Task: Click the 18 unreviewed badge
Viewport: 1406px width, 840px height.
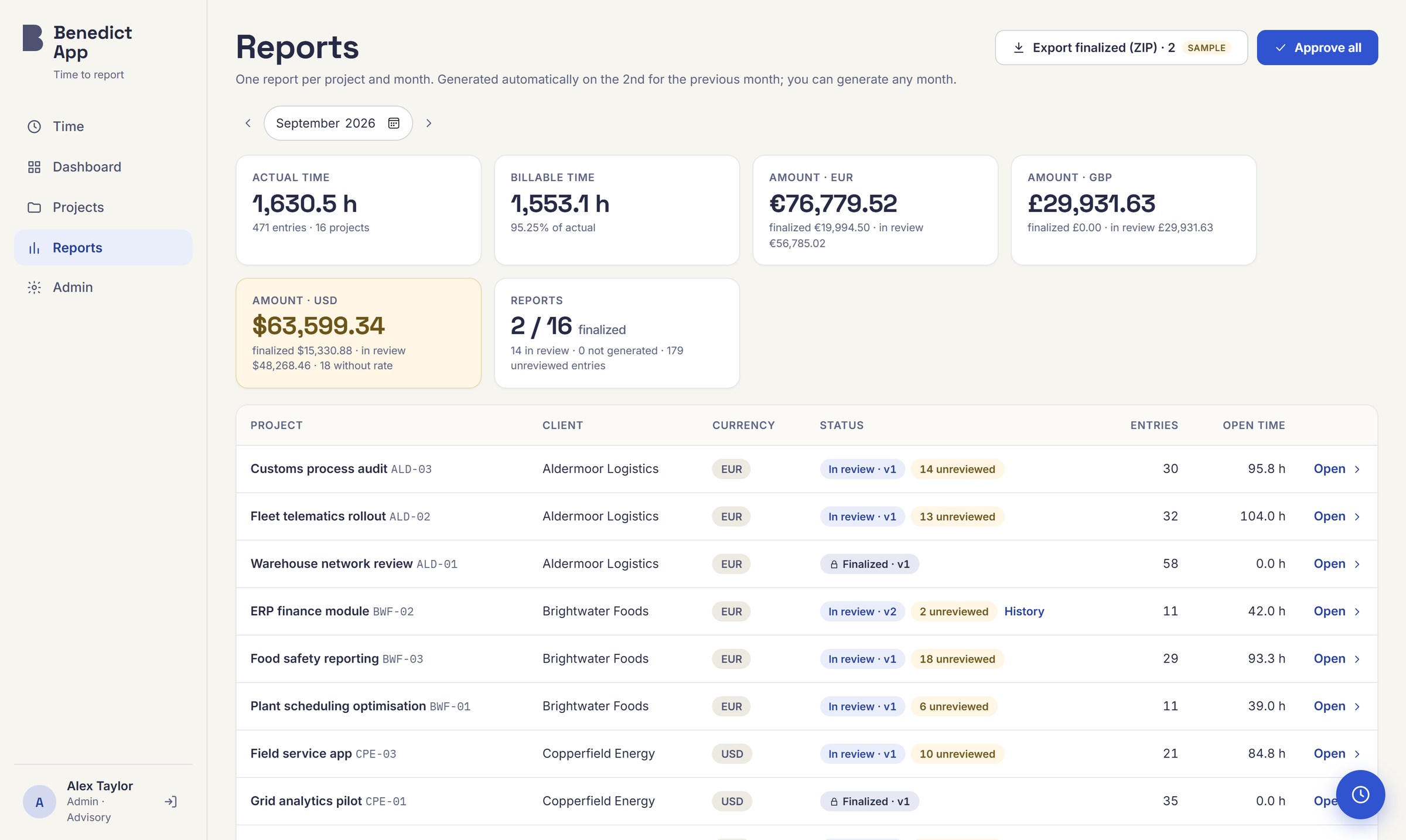Action: [x=957, y=658]
